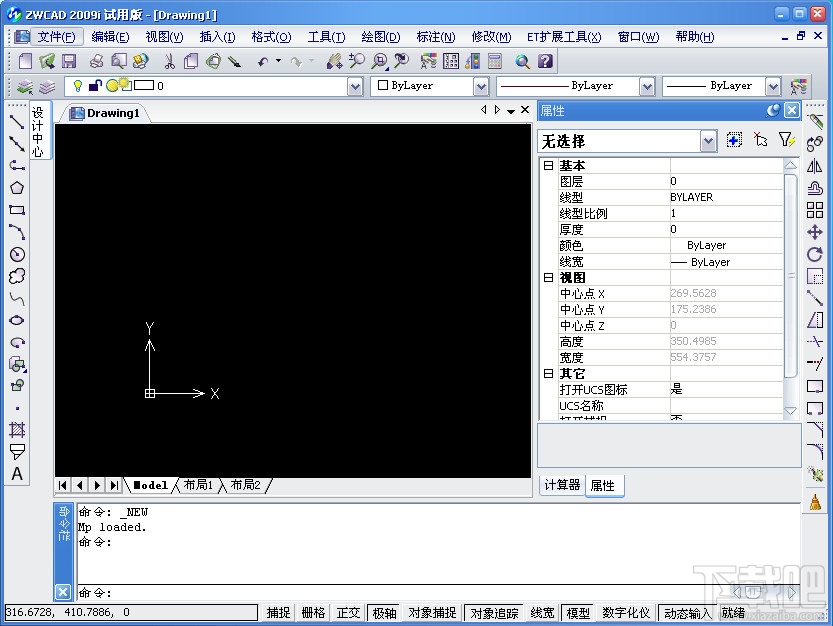Select the Hatch tool
The image size is (833, 626).
tap(17, 429)
